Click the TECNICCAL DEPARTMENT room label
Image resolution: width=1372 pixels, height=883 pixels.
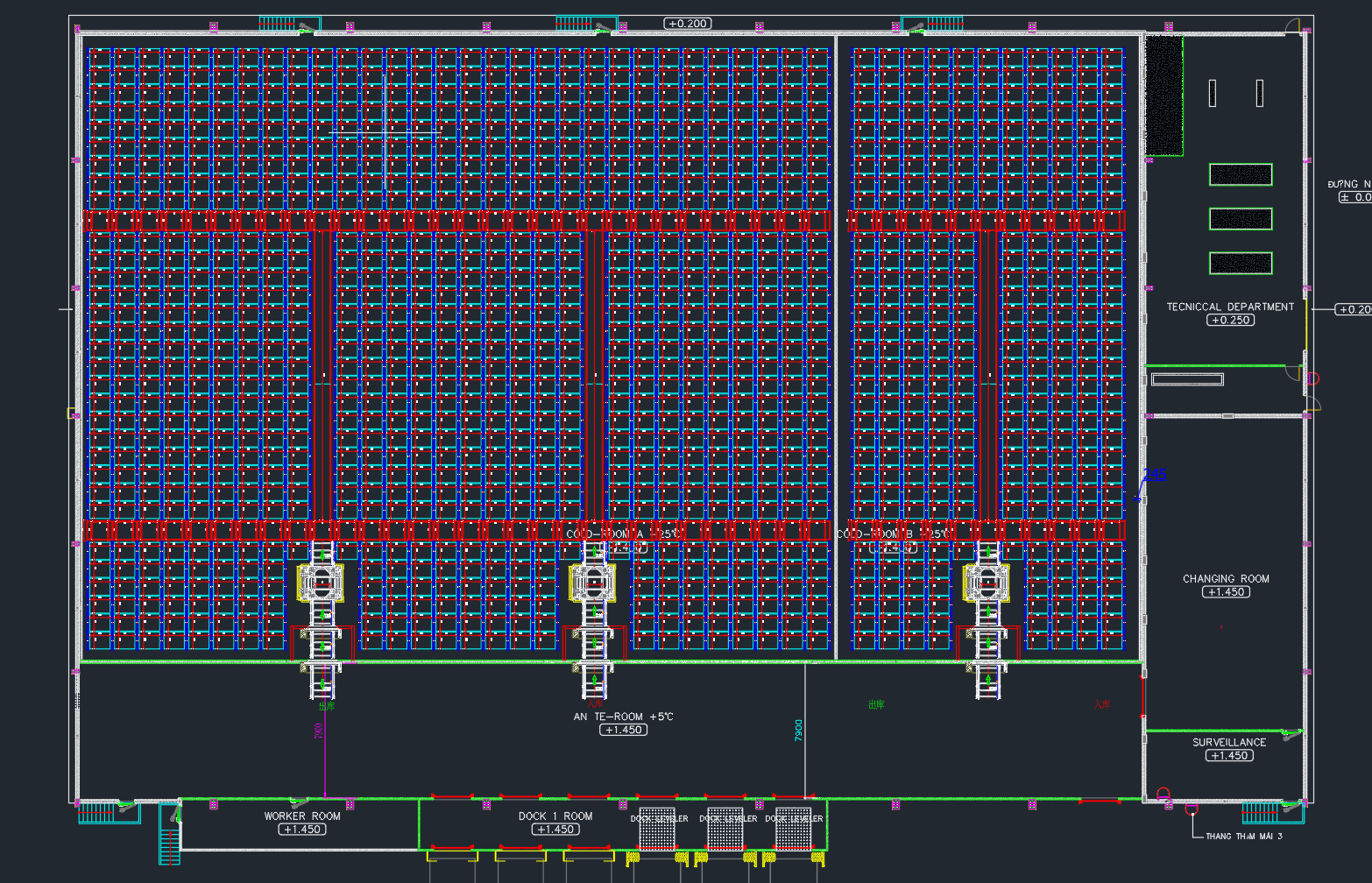[x=1229, y=307]
